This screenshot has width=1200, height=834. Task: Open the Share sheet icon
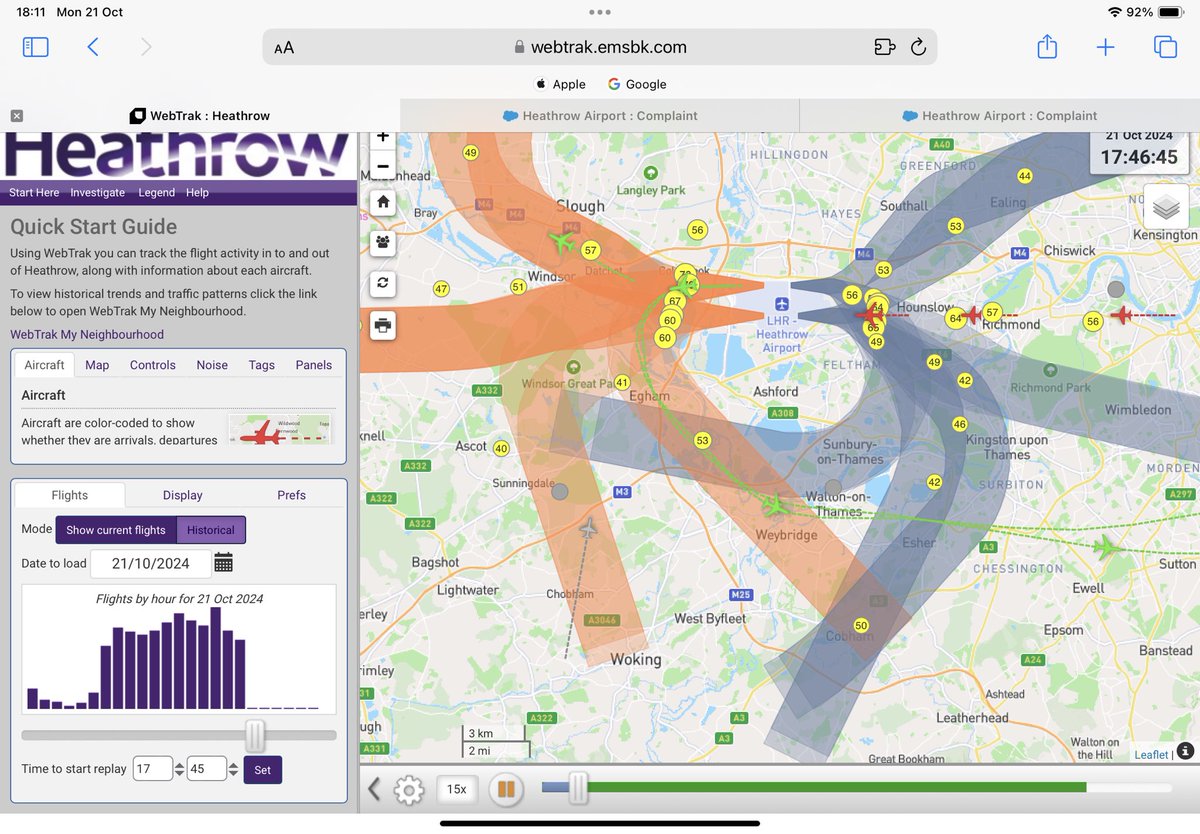(1047, 46)
